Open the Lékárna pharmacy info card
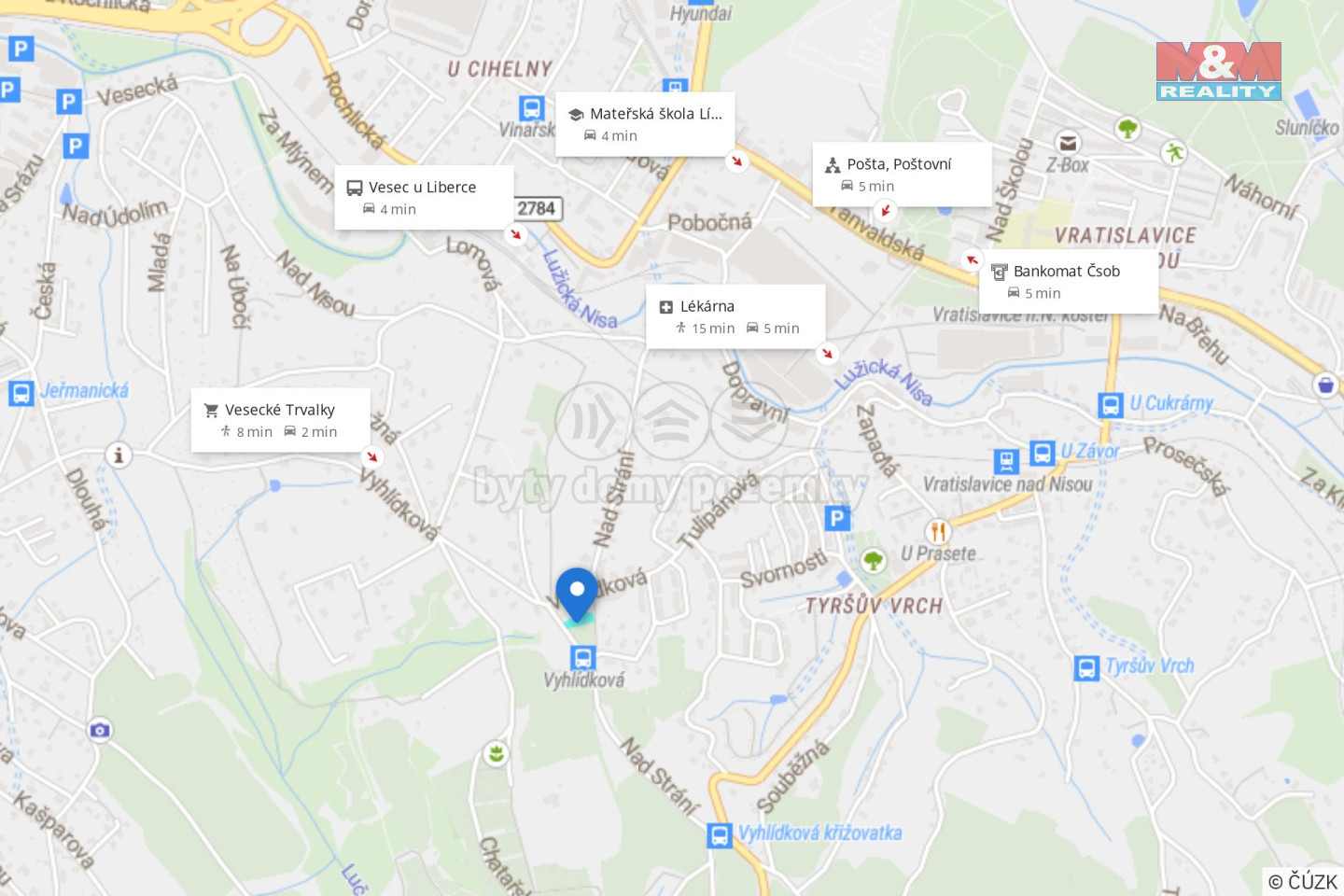The width and height of the screenshot is (1344, 896). click(x=735, y=316)
